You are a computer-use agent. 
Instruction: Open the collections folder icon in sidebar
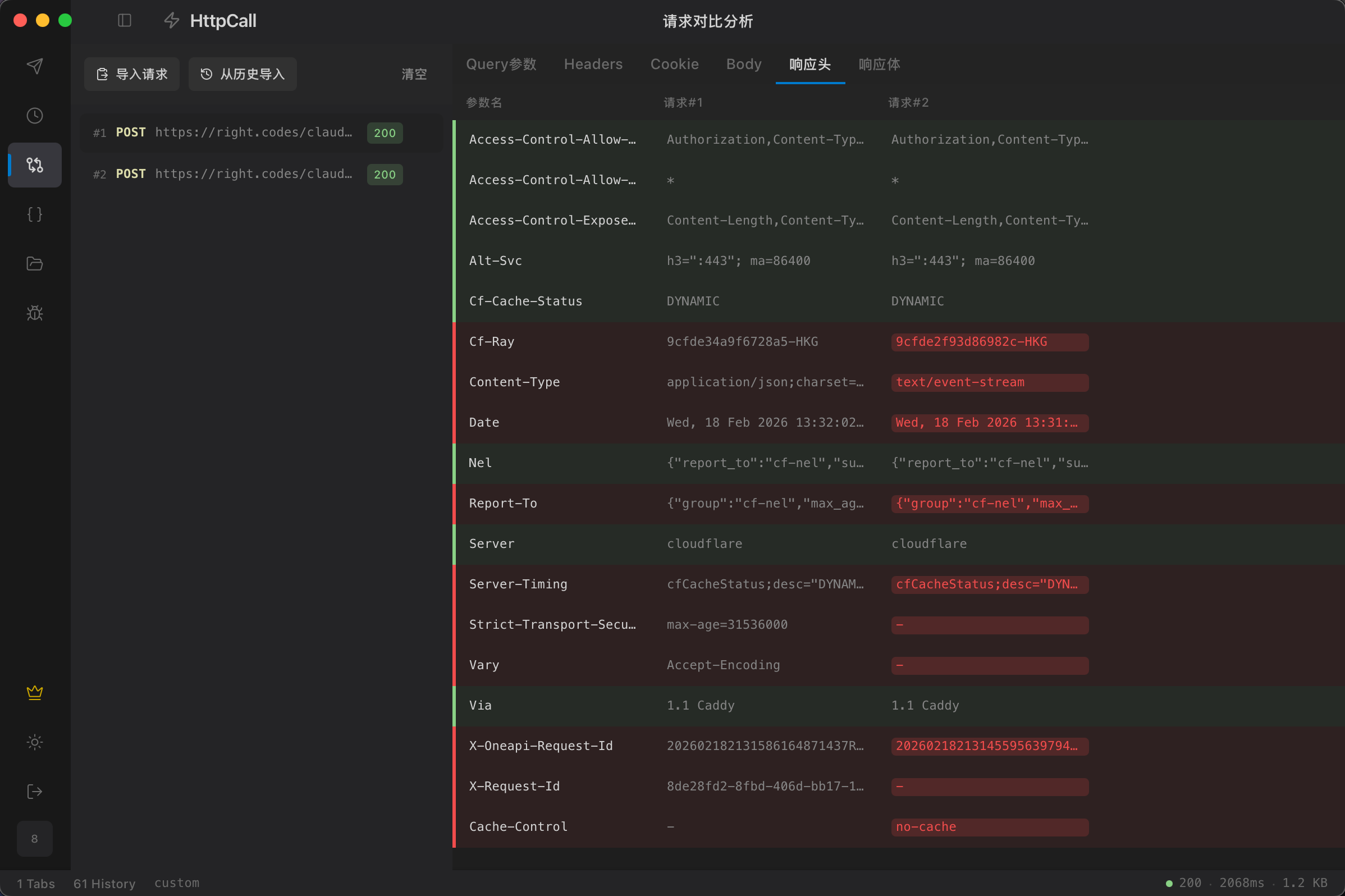tap(34, 263)
